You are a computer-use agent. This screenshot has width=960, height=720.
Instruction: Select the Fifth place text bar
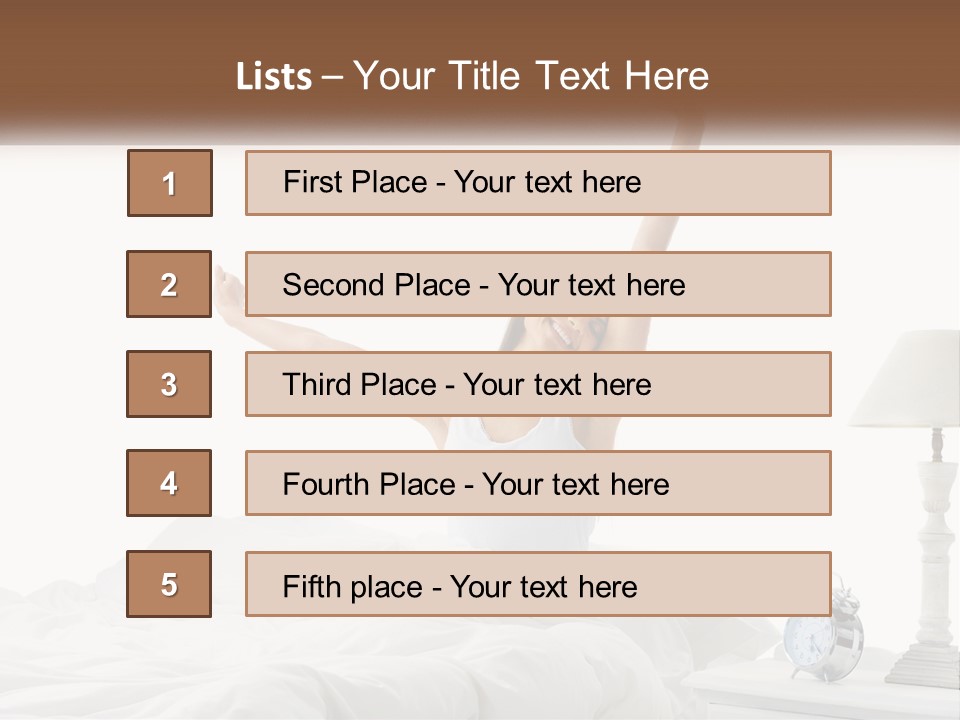[538, 584]
